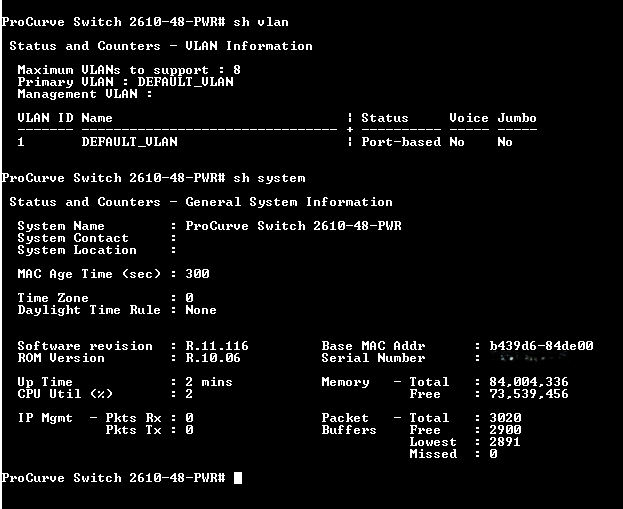Click the 'Base MAC Addr' label
This screenshot has height=509, width=623.
point(373,346)
